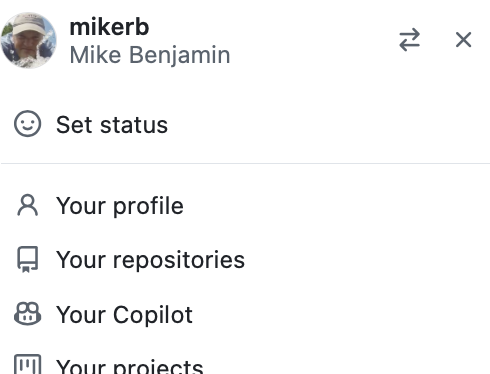
Task: Click the person silhouette profile icon
Action: coord(28,205)
